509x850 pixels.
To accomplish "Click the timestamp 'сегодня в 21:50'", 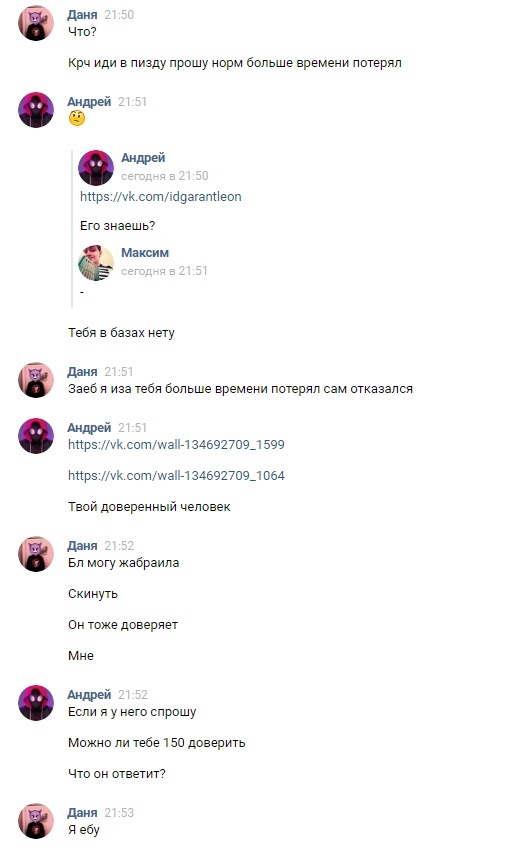I will pyautogui.click(x=165, y=176).
